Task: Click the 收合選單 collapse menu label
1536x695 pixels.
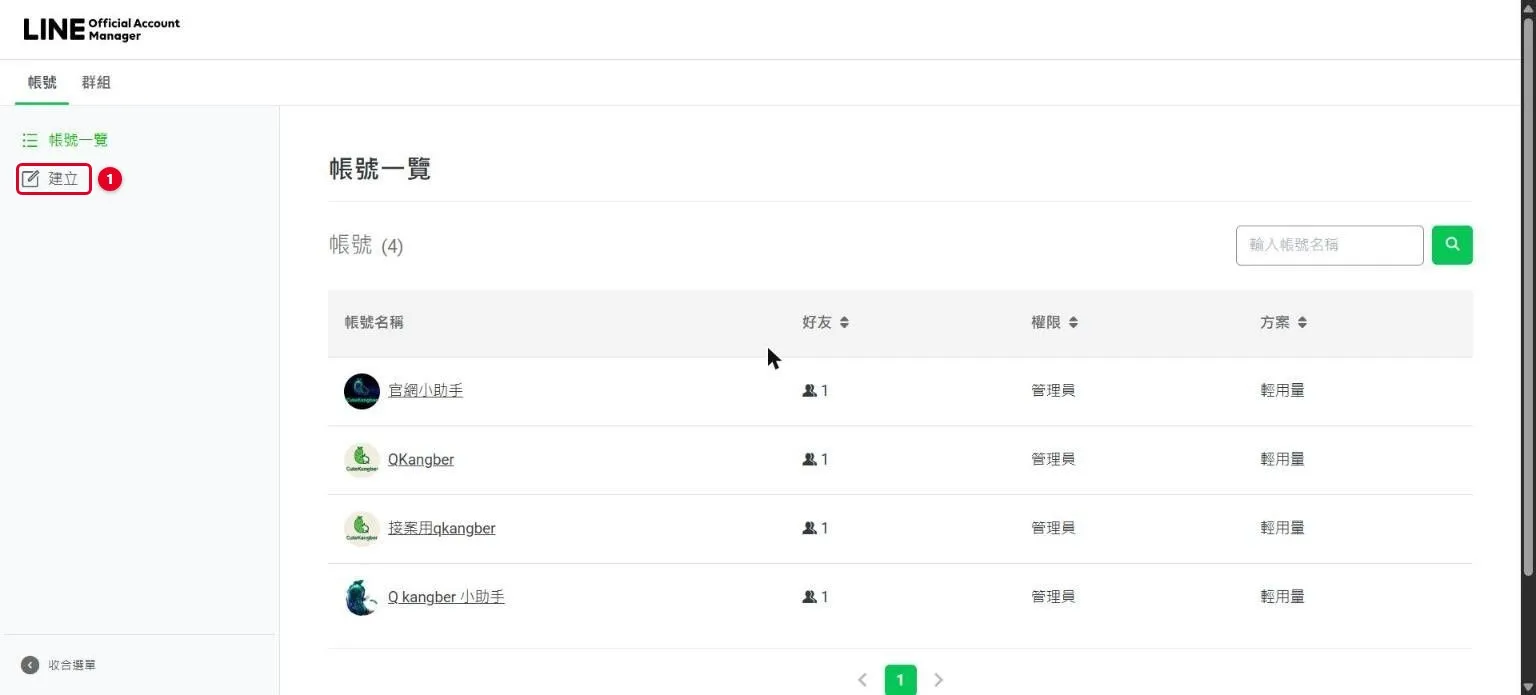Action: (72, 665)
